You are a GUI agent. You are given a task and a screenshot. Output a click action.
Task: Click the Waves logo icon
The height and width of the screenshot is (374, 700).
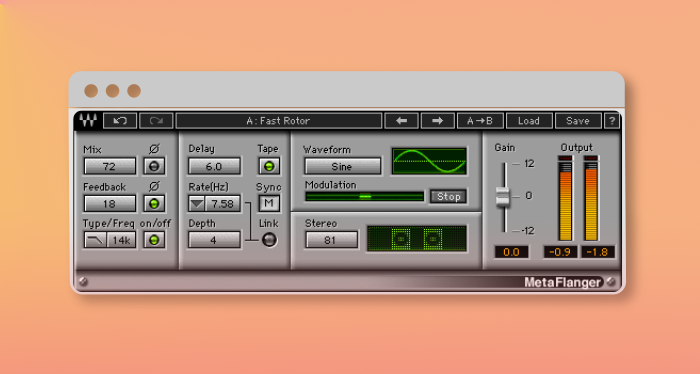tap(88, 121)
